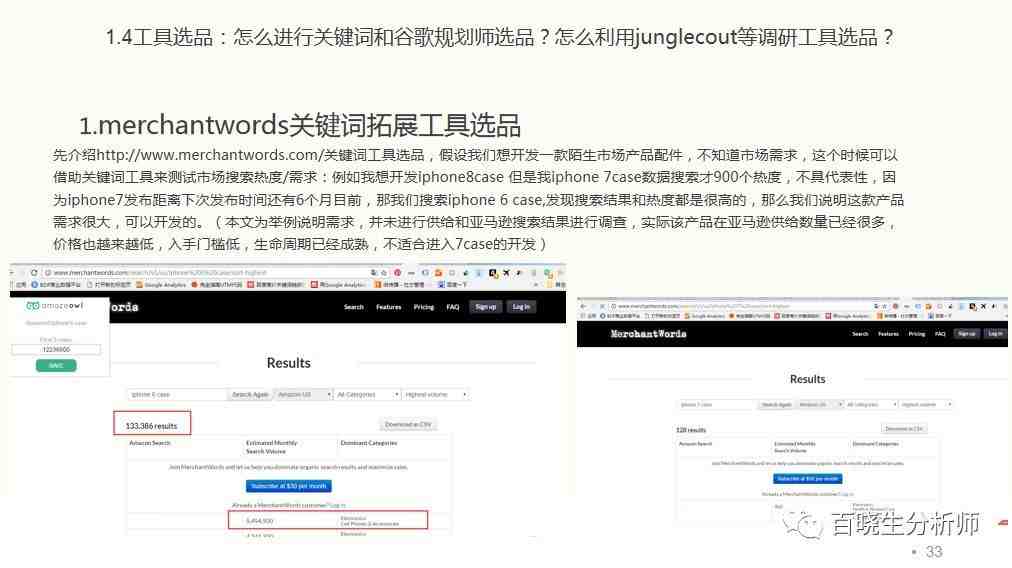Open Pricing in right MerchantWords header
The width and height of the screenshot is (1012, 568).
coord(916,334)
